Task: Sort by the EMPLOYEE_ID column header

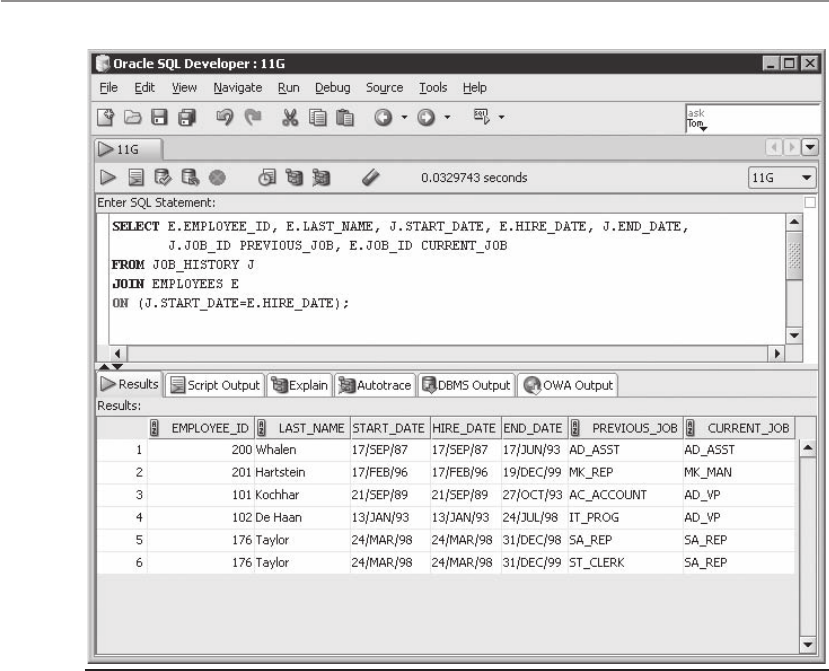Action: click(x=201, y=428)
